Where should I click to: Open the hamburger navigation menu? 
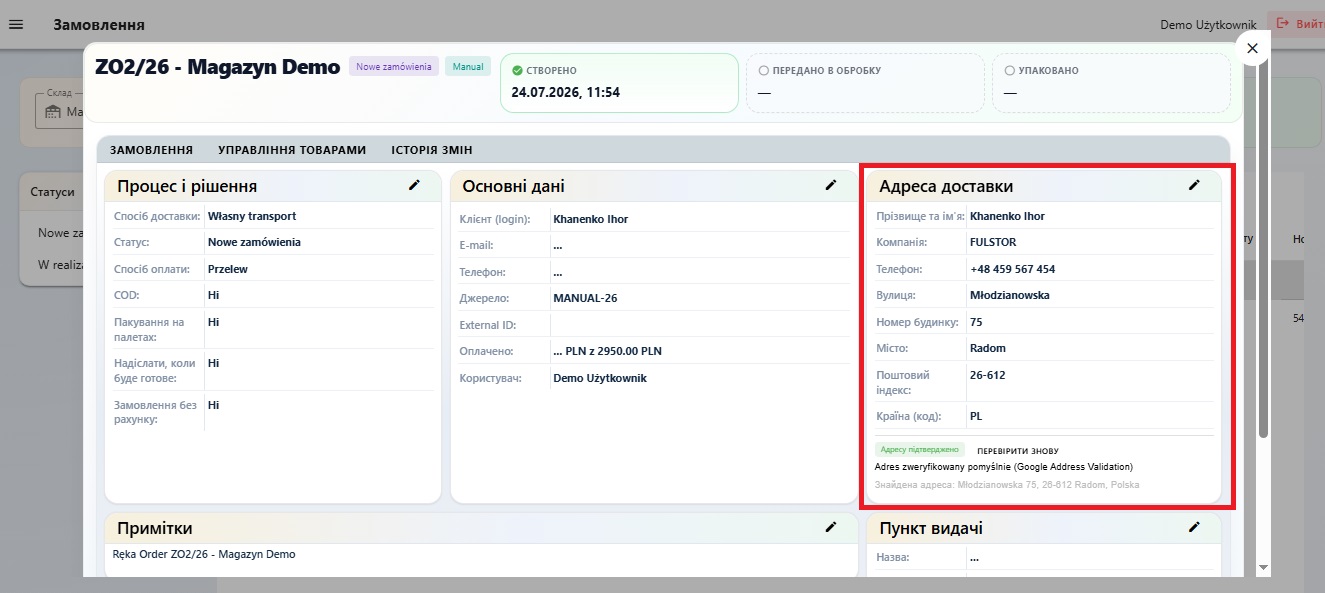point(15,24)
